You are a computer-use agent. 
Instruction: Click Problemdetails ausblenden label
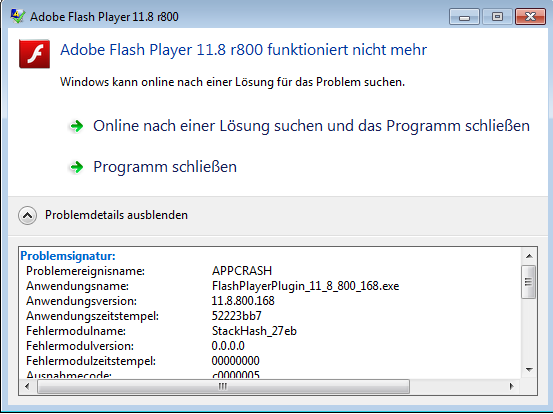pyautogui.click(x=116, y=215)
